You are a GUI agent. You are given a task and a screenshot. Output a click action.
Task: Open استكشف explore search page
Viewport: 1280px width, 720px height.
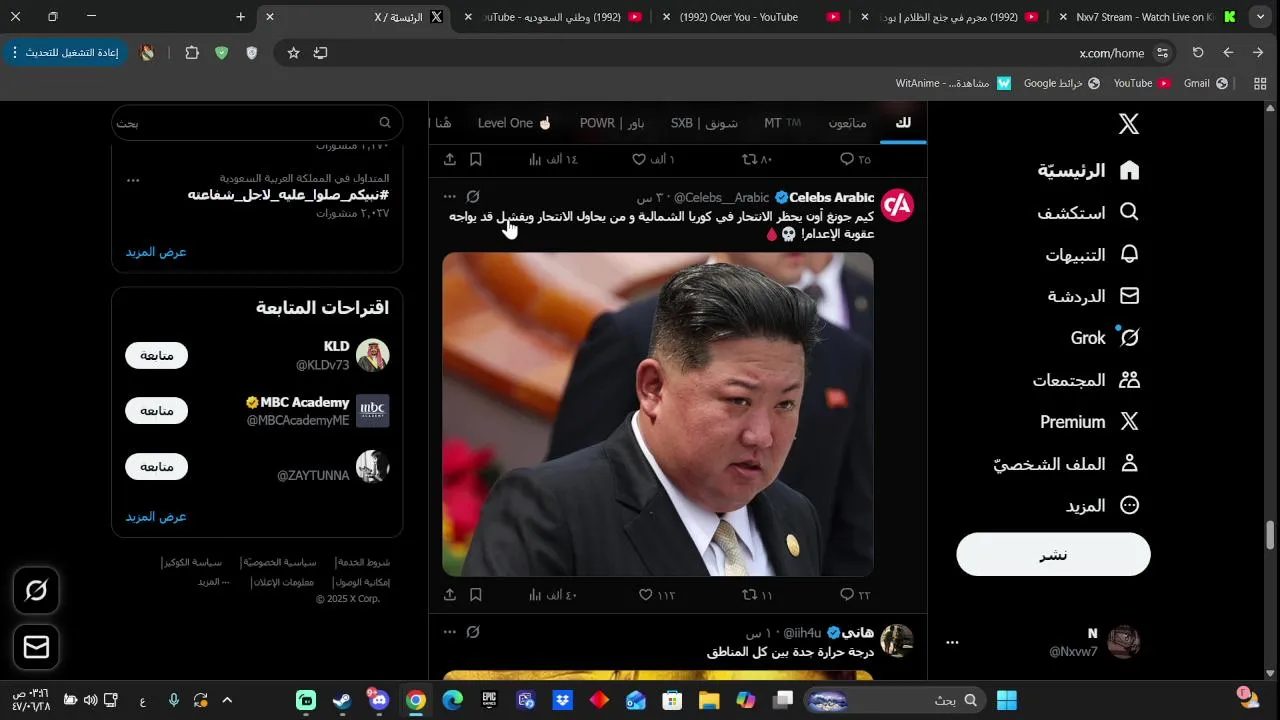click(1089, 212)
